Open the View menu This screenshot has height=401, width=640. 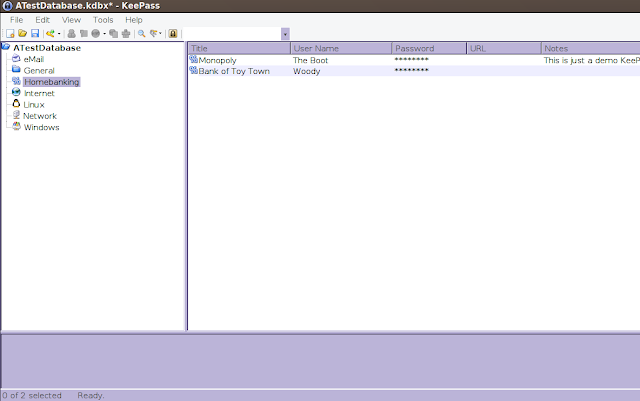coord(71,20)
